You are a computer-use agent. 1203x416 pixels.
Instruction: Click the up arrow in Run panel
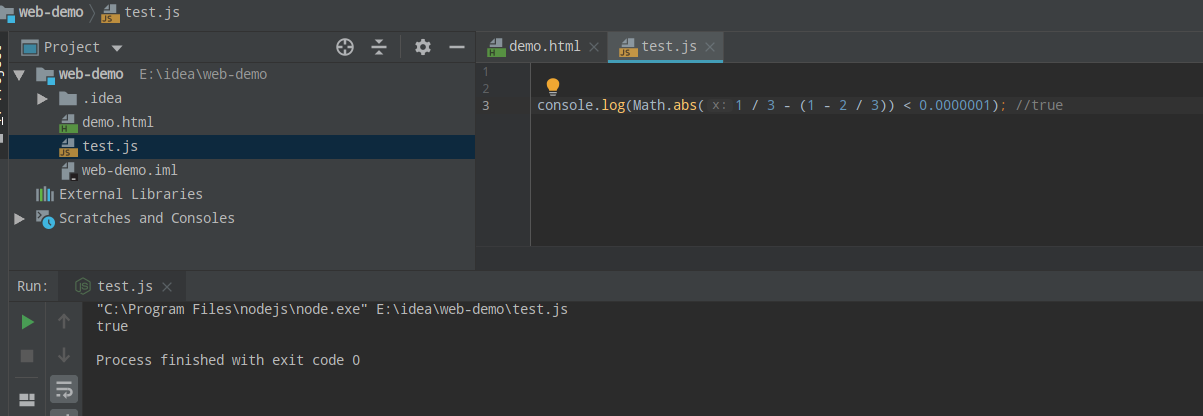64,321
